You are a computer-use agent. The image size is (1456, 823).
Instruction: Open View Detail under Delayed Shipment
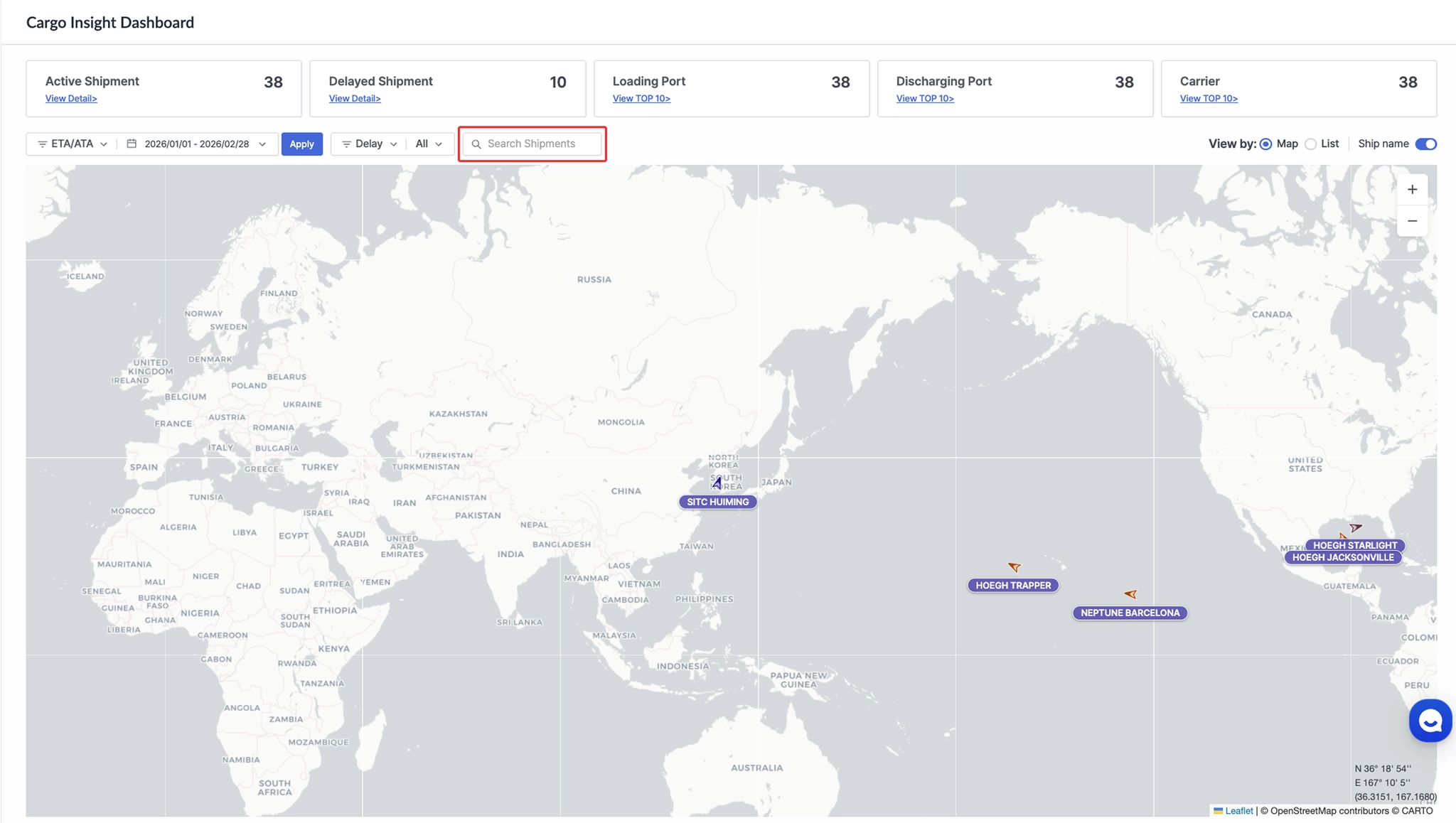[354, 99]
